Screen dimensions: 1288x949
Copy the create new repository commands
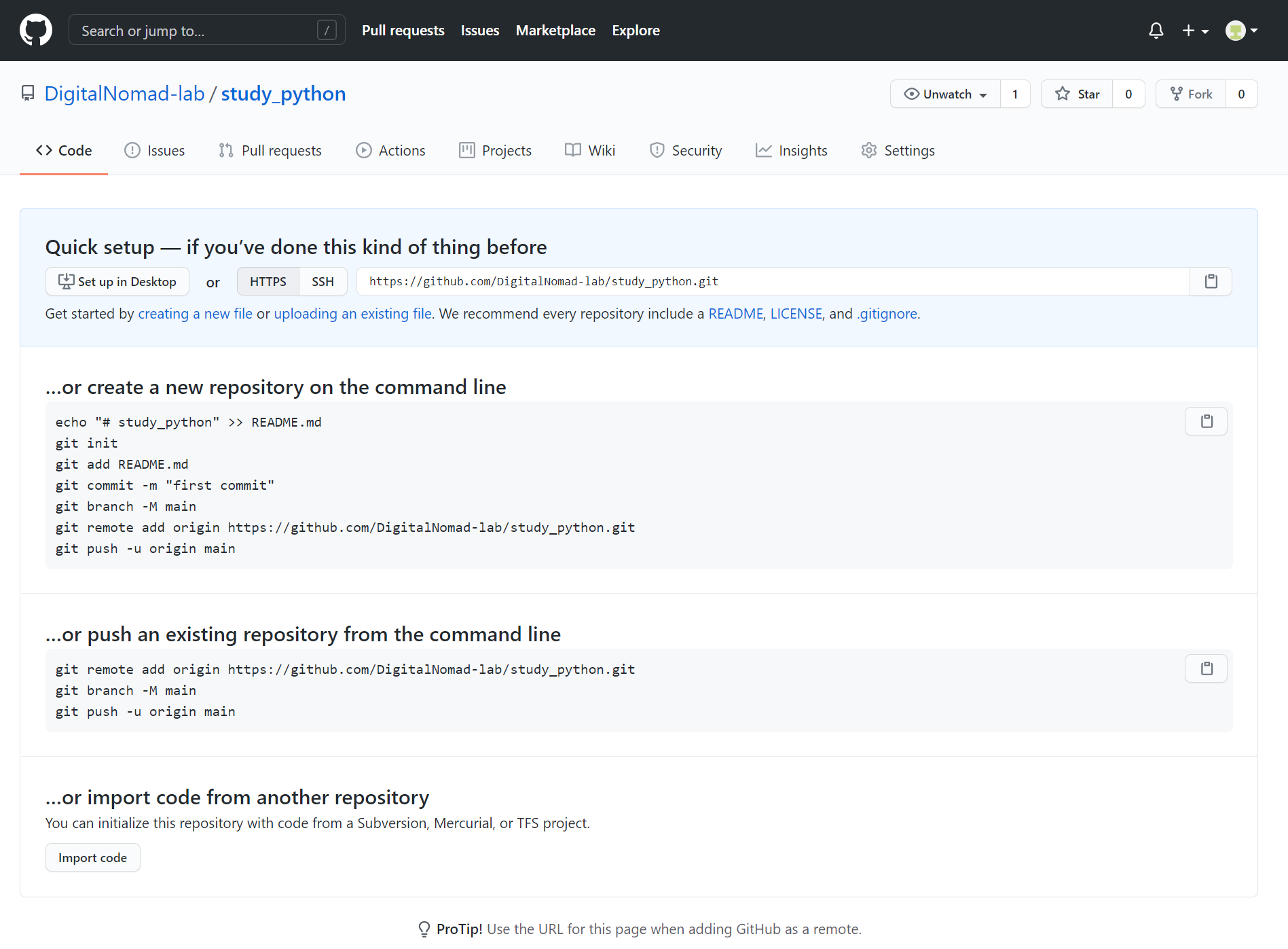1206,421
